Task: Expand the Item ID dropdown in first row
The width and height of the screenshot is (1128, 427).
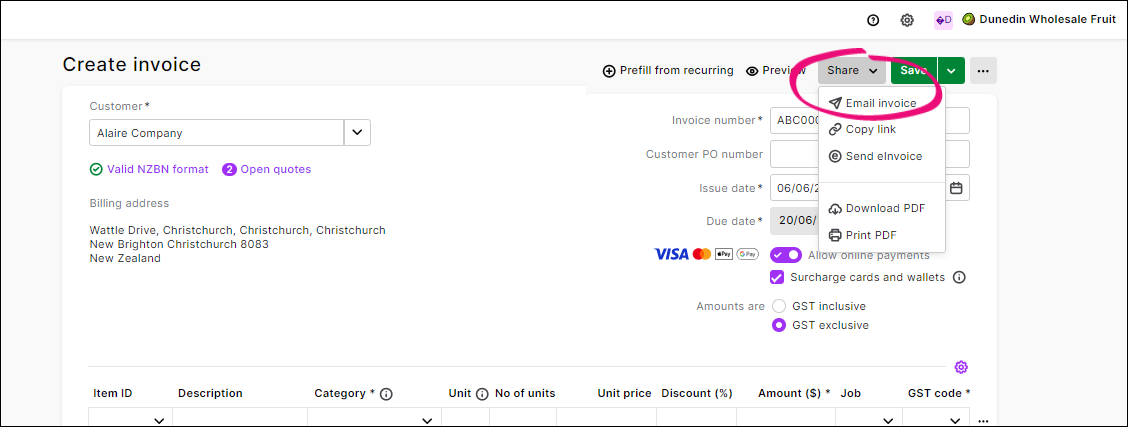Action: pyautogui.click(x=160, y=421)
